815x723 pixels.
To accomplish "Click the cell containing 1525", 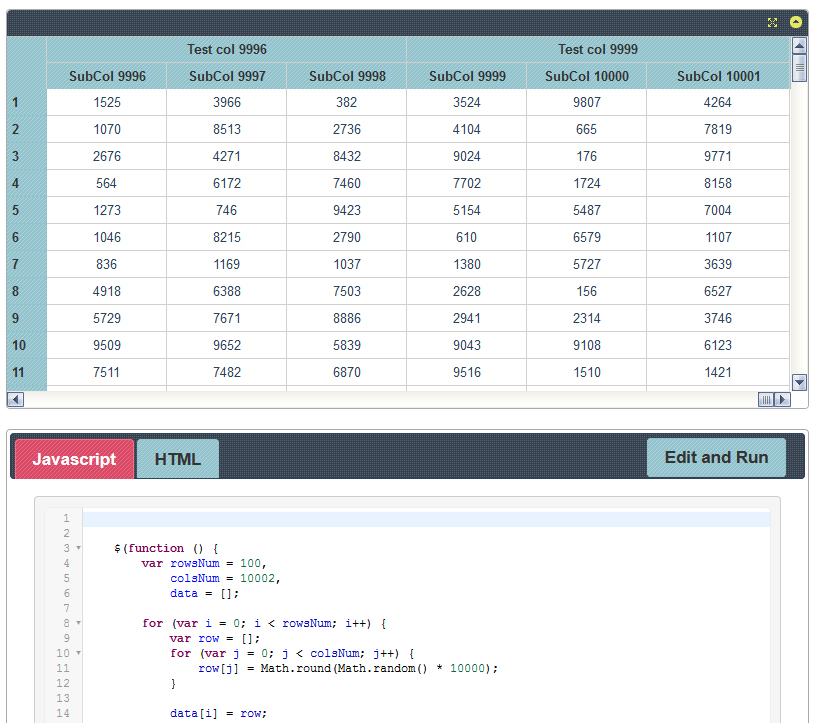I will (x=107, y=102).
